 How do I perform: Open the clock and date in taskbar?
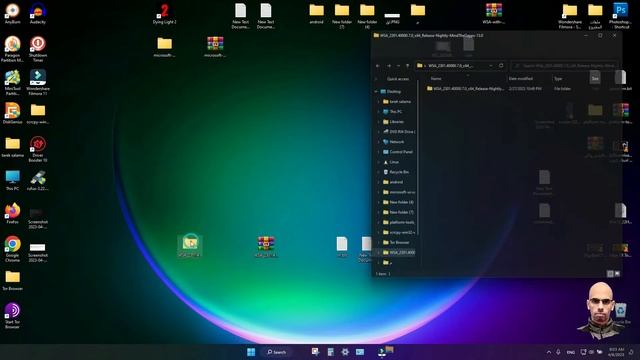pos(616,352)
